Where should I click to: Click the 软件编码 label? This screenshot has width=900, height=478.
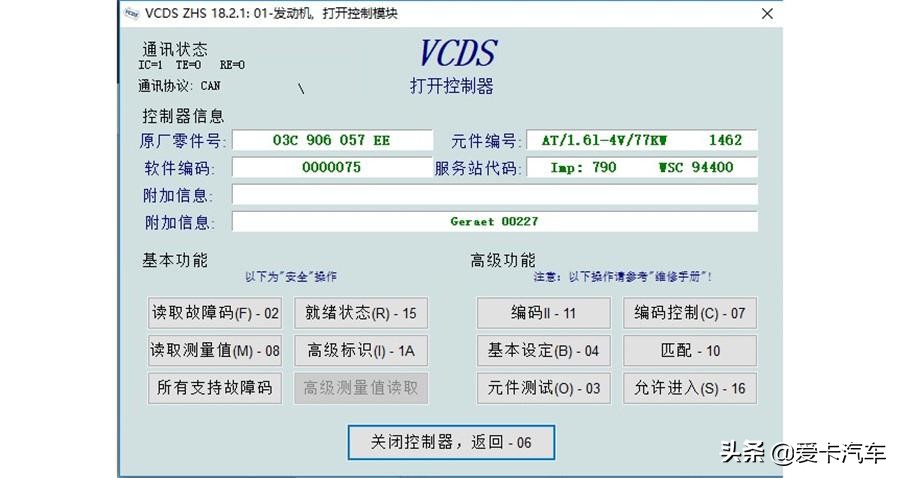pos(180,168)
